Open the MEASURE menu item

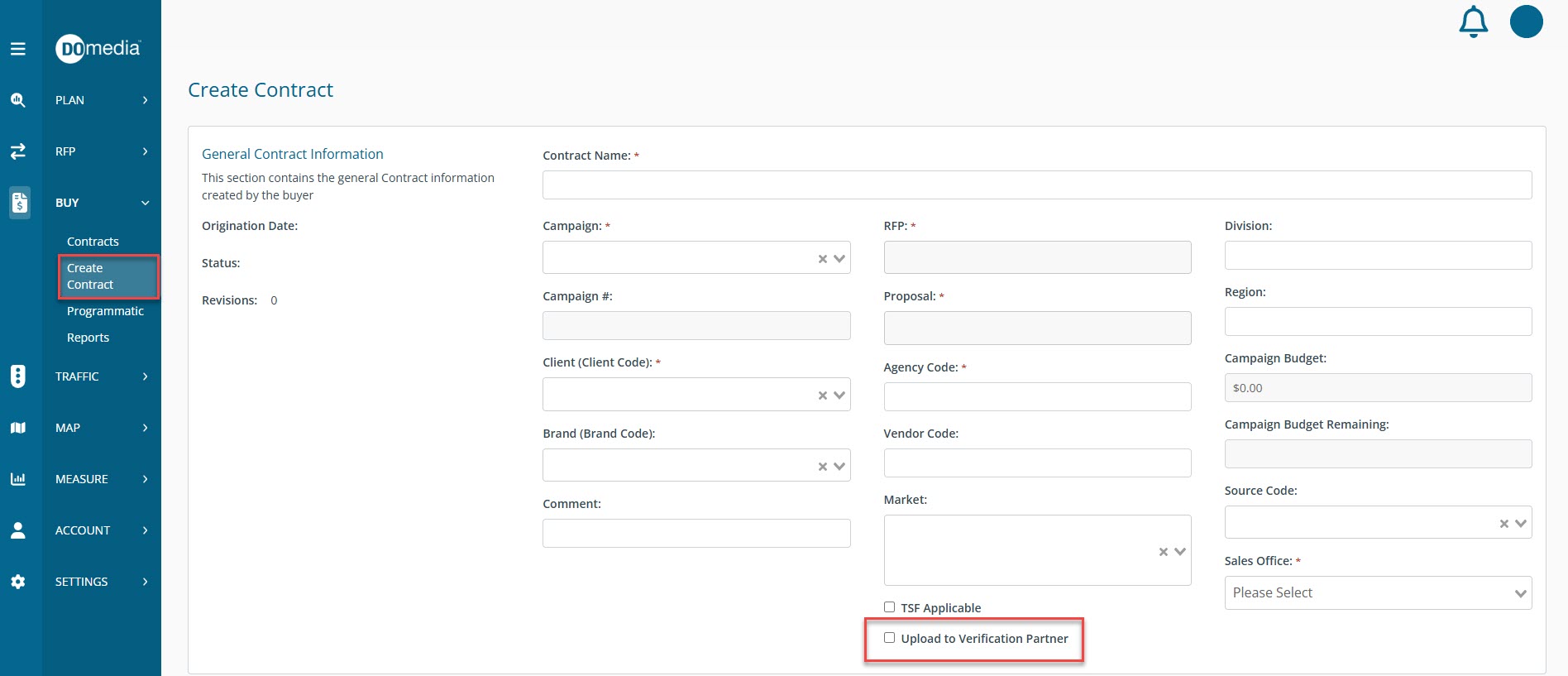tap(82, 479)
